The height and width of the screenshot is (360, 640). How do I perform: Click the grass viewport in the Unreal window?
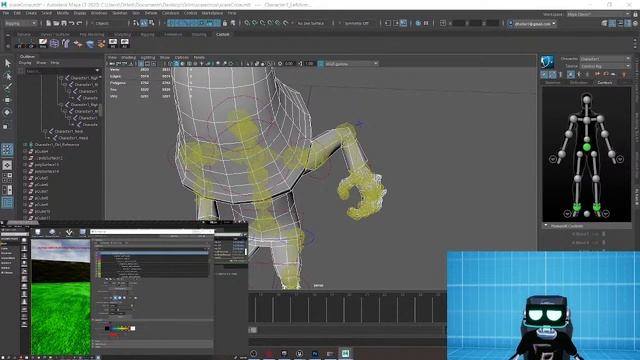pos(60,297)
